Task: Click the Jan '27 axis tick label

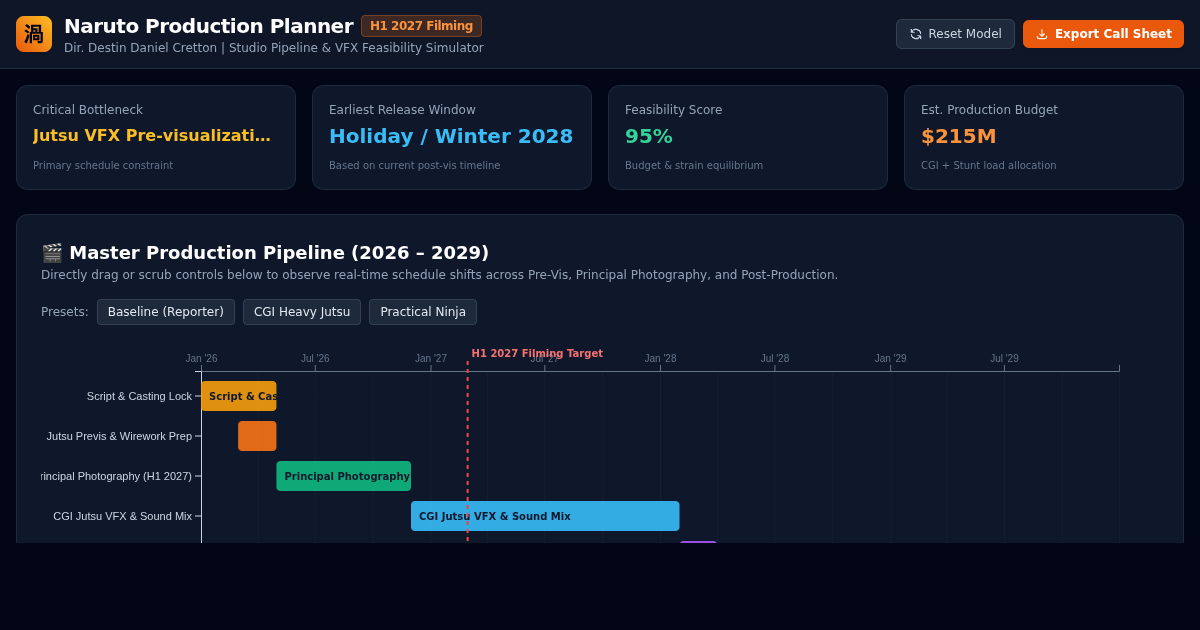Action: coord(431,359)
